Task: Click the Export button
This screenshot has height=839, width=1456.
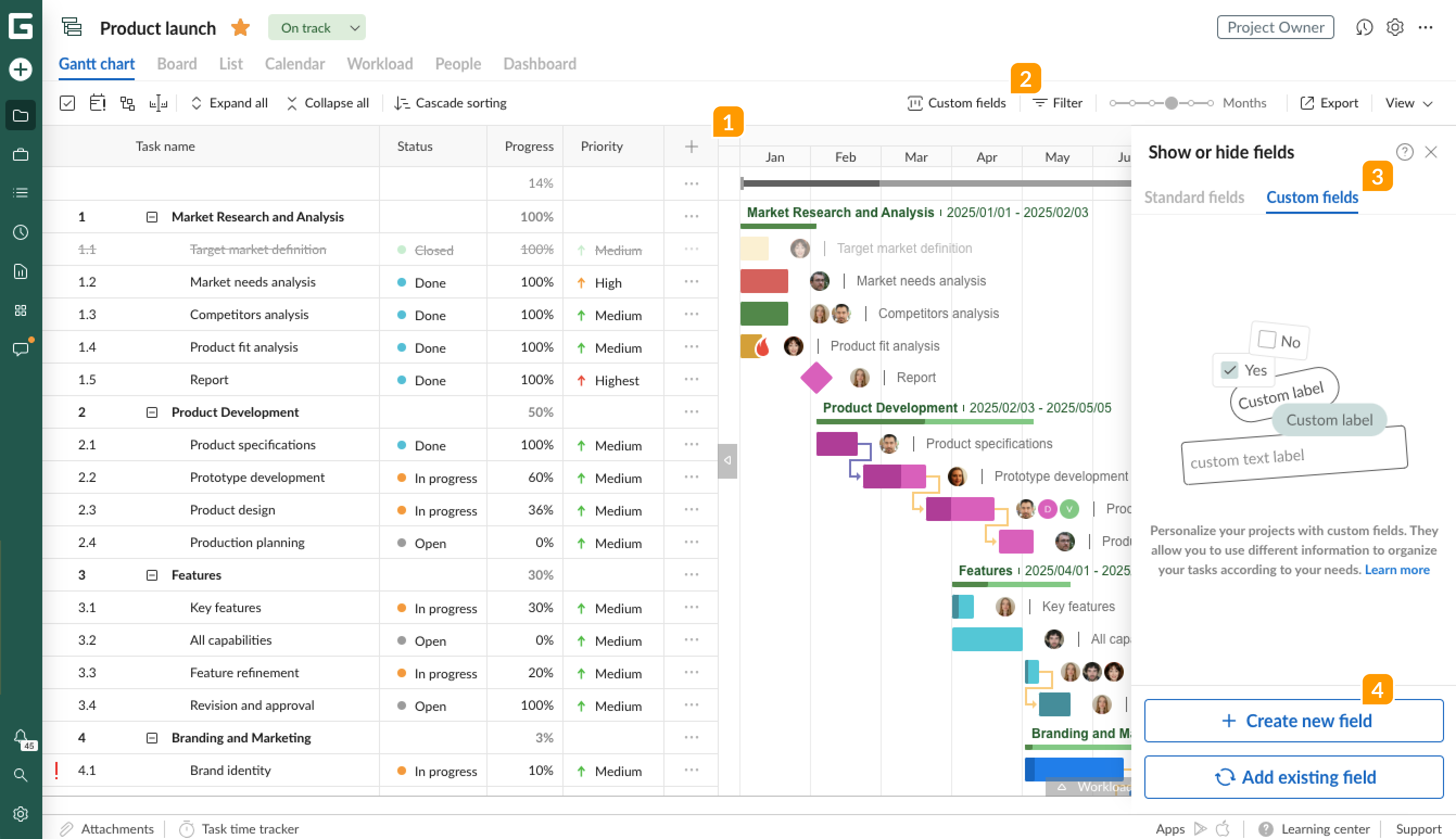Action: coord(1328,103)
